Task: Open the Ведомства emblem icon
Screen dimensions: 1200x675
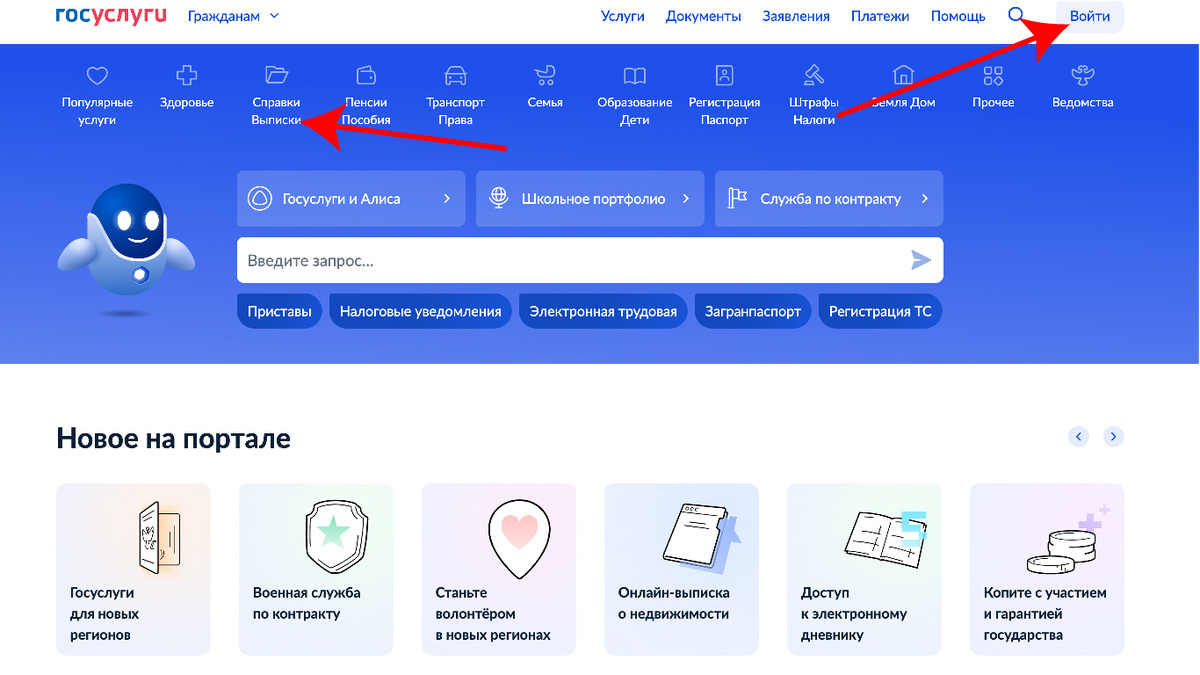Action: point(1083,75)
